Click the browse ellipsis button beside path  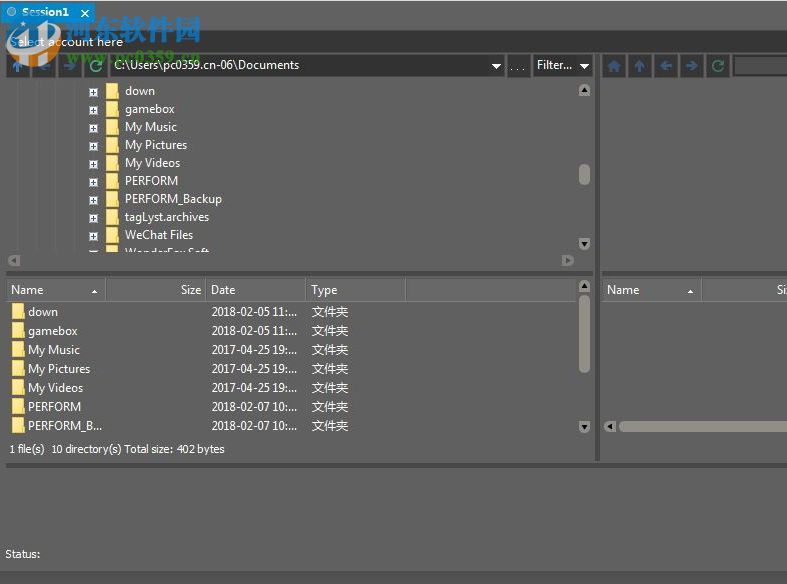tap(517, 66)
